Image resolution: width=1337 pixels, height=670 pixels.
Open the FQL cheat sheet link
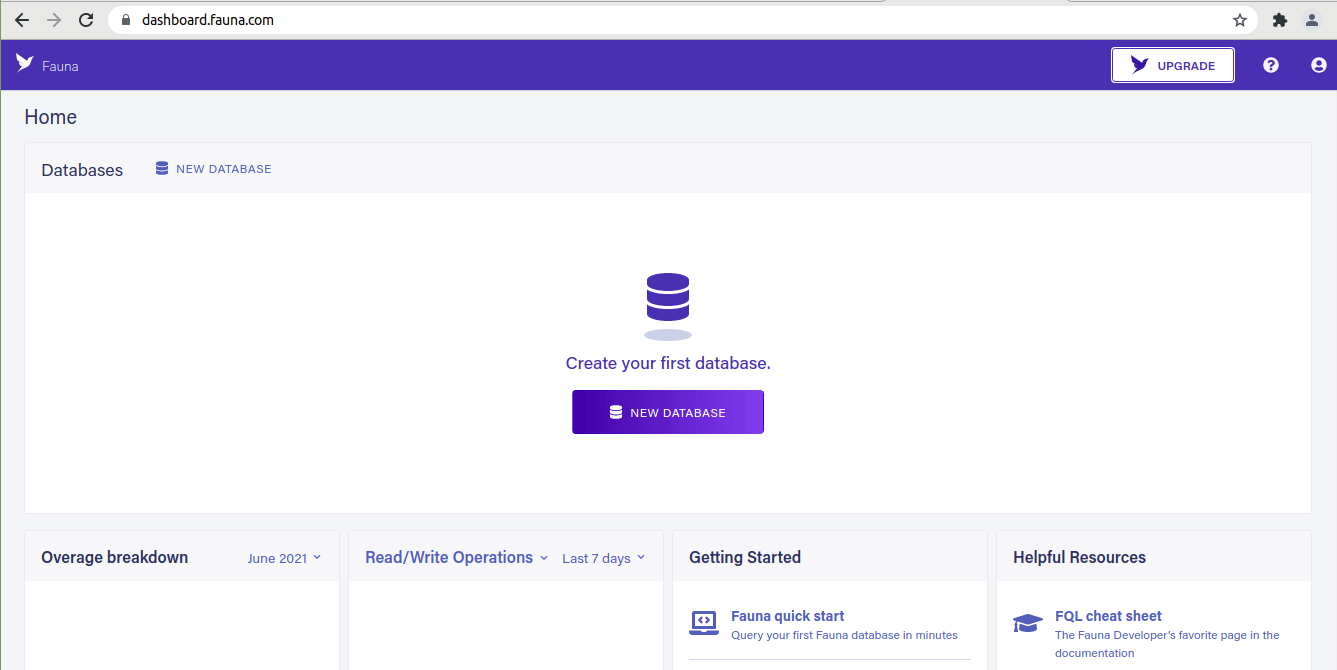point(1108,616)
